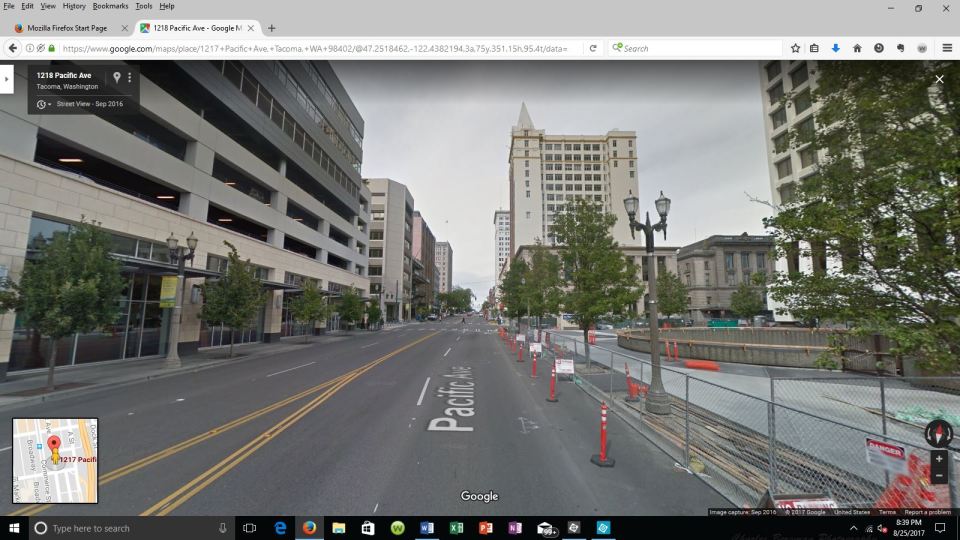Open Microsoft Word from the taskbar
960x540 pixels.
427,528
